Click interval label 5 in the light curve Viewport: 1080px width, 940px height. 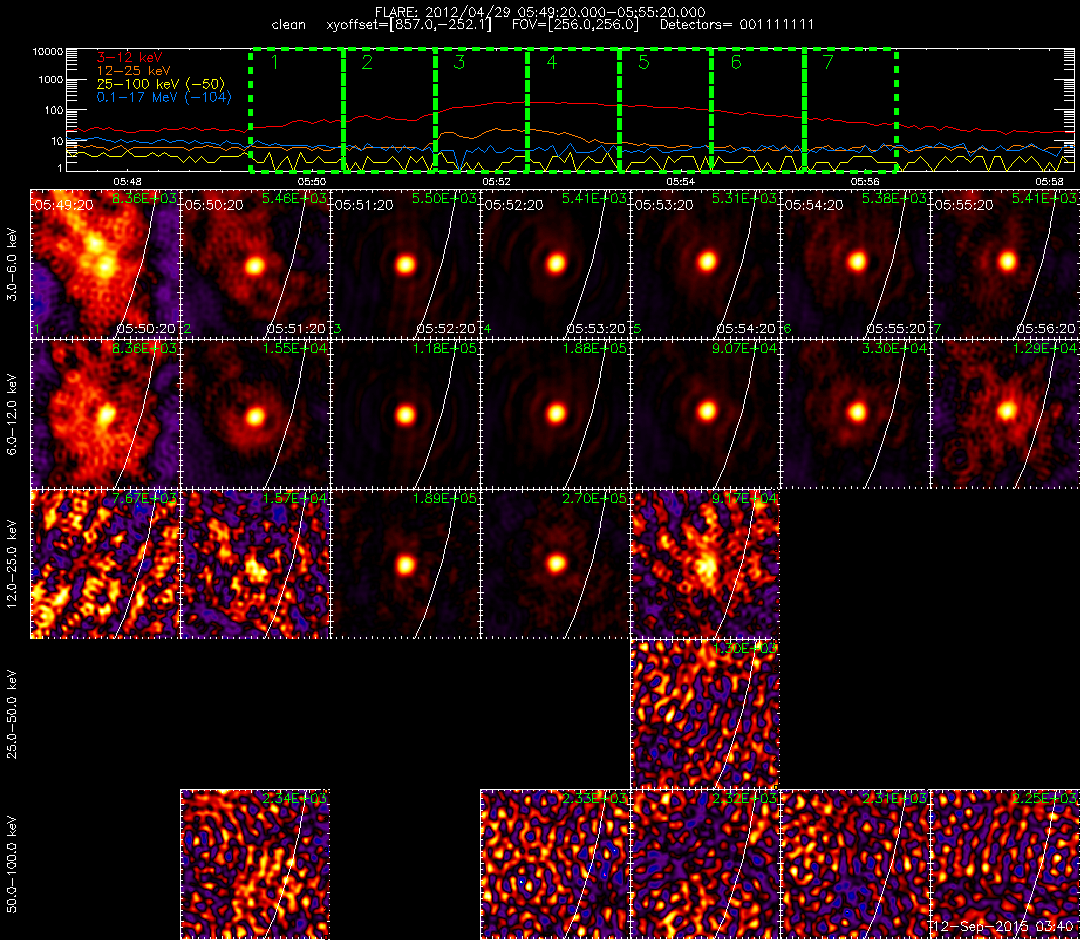click(x=644, y=62)
